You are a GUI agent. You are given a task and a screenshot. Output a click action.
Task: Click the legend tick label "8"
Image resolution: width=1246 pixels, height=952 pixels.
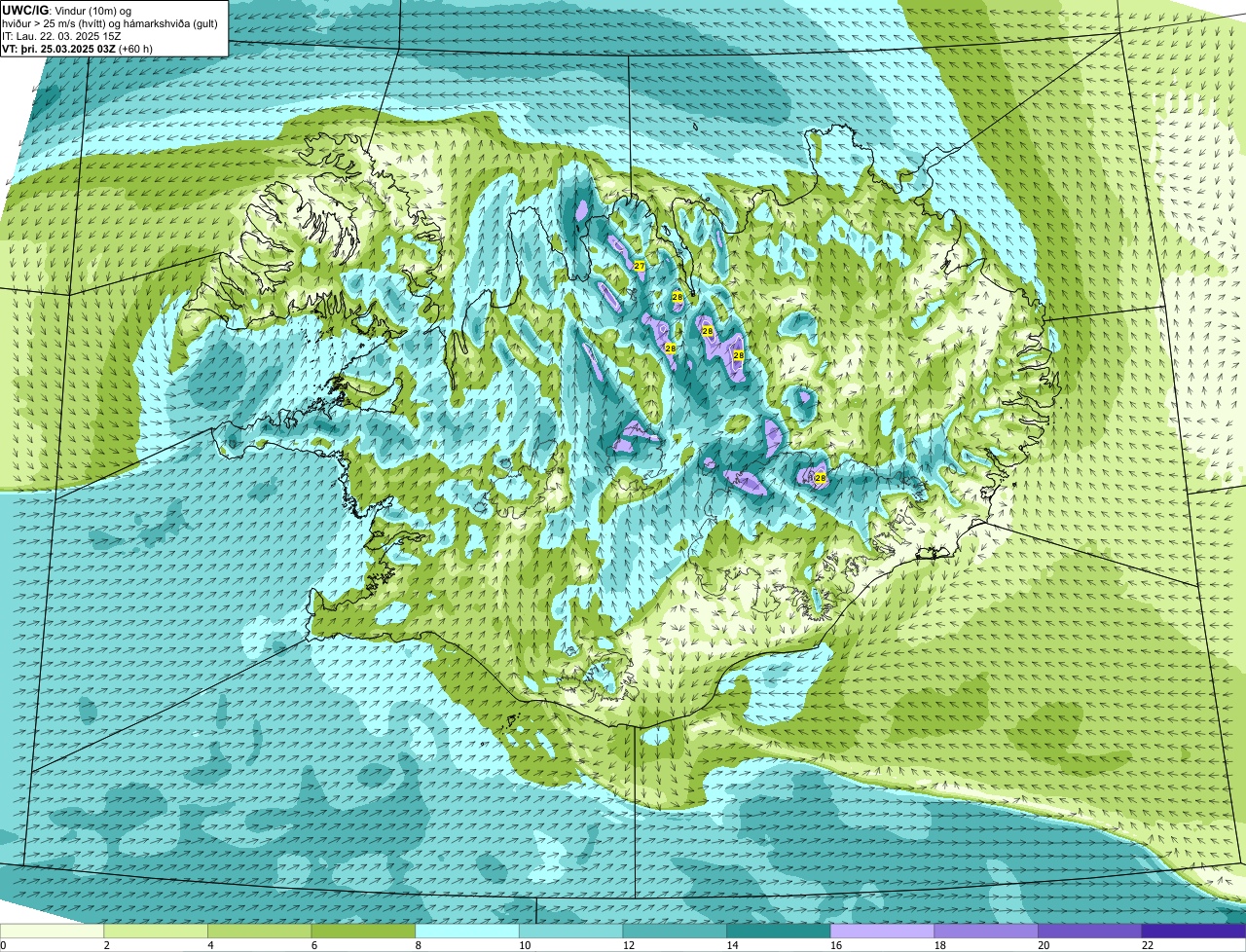[419, 945]
